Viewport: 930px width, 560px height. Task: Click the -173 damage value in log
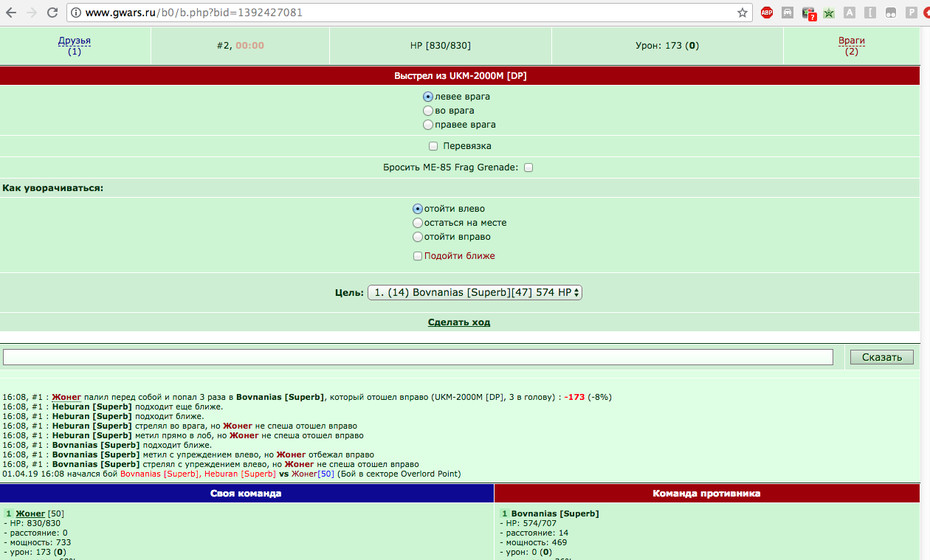click(574, 397)
